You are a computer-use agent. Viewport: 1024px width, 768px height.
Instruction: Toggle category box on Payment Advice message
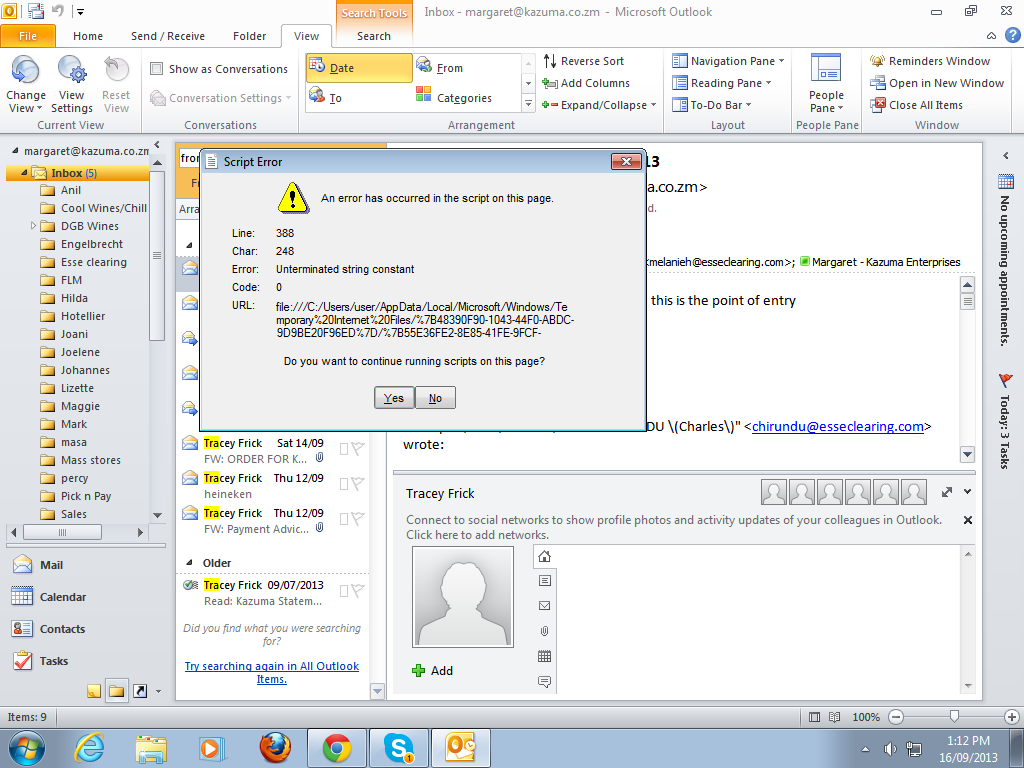(344, 519)
